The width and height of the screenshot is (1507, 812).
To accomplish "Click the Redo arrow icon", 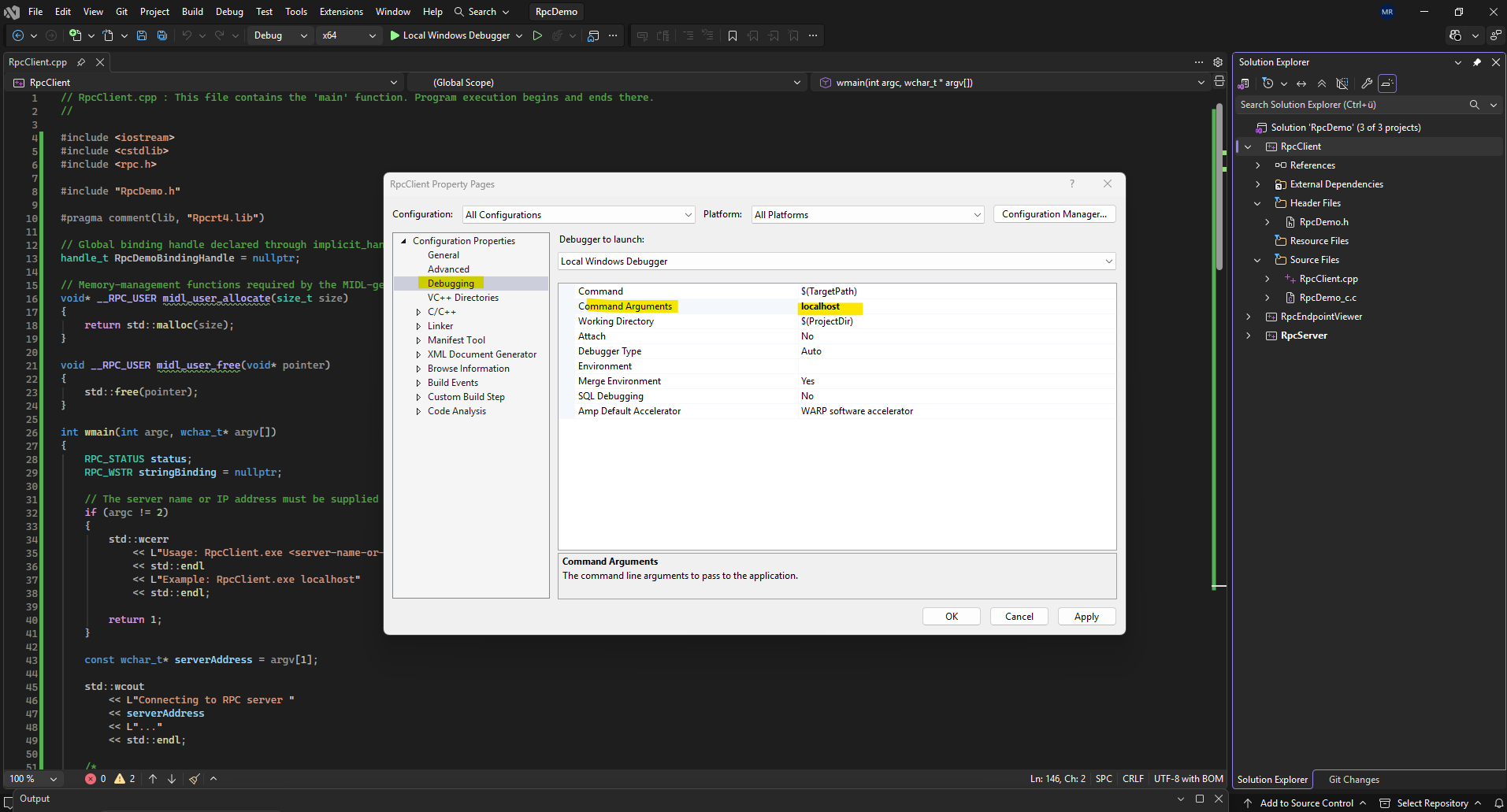I will pos(220,35).
